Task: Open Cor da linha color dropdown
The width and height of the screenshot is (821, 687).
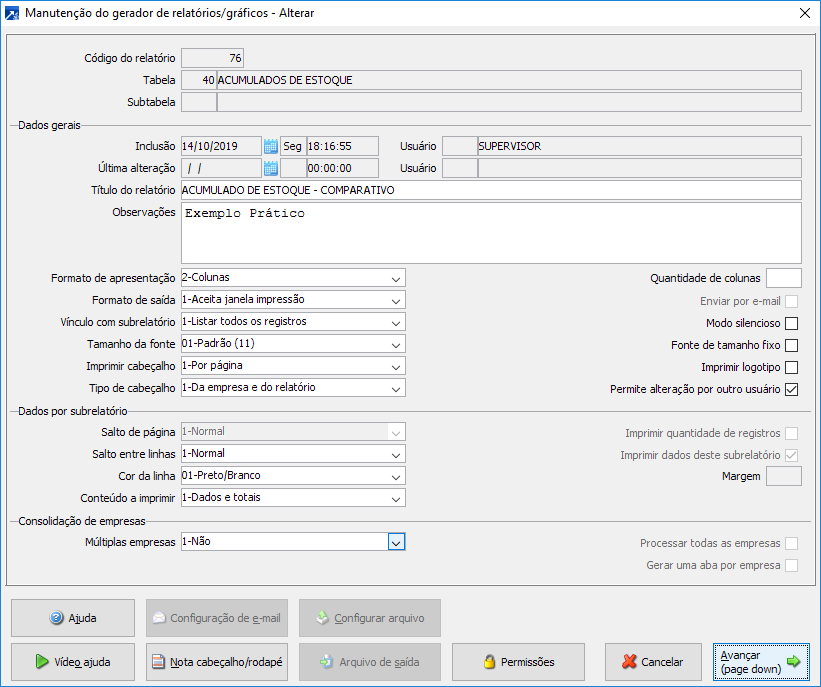Action: (396, 476)
